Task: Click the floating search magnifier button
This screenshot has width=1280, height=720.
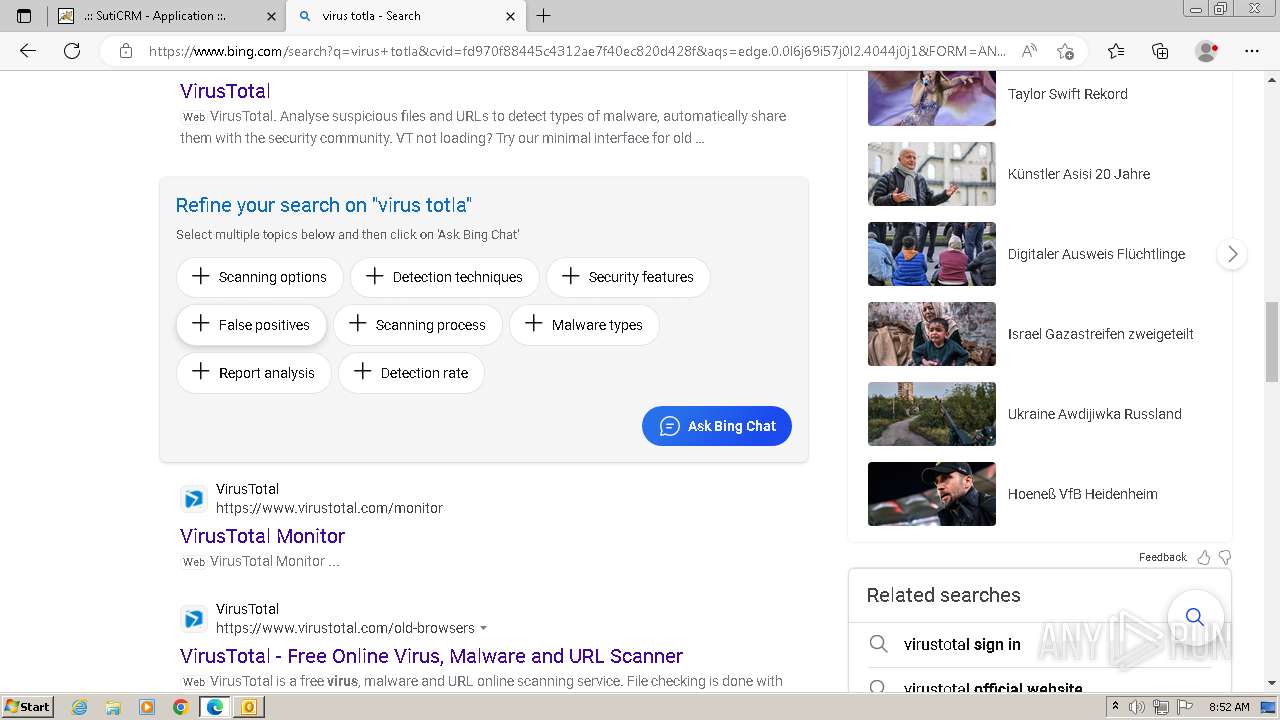Action: pyautogui.click(x=1195, y=616)
